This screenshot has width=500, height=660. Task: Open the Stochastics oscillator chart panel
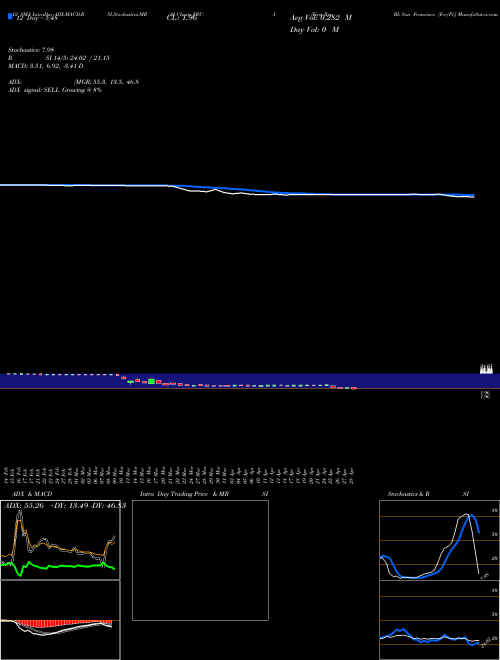(x=439, y=540)
